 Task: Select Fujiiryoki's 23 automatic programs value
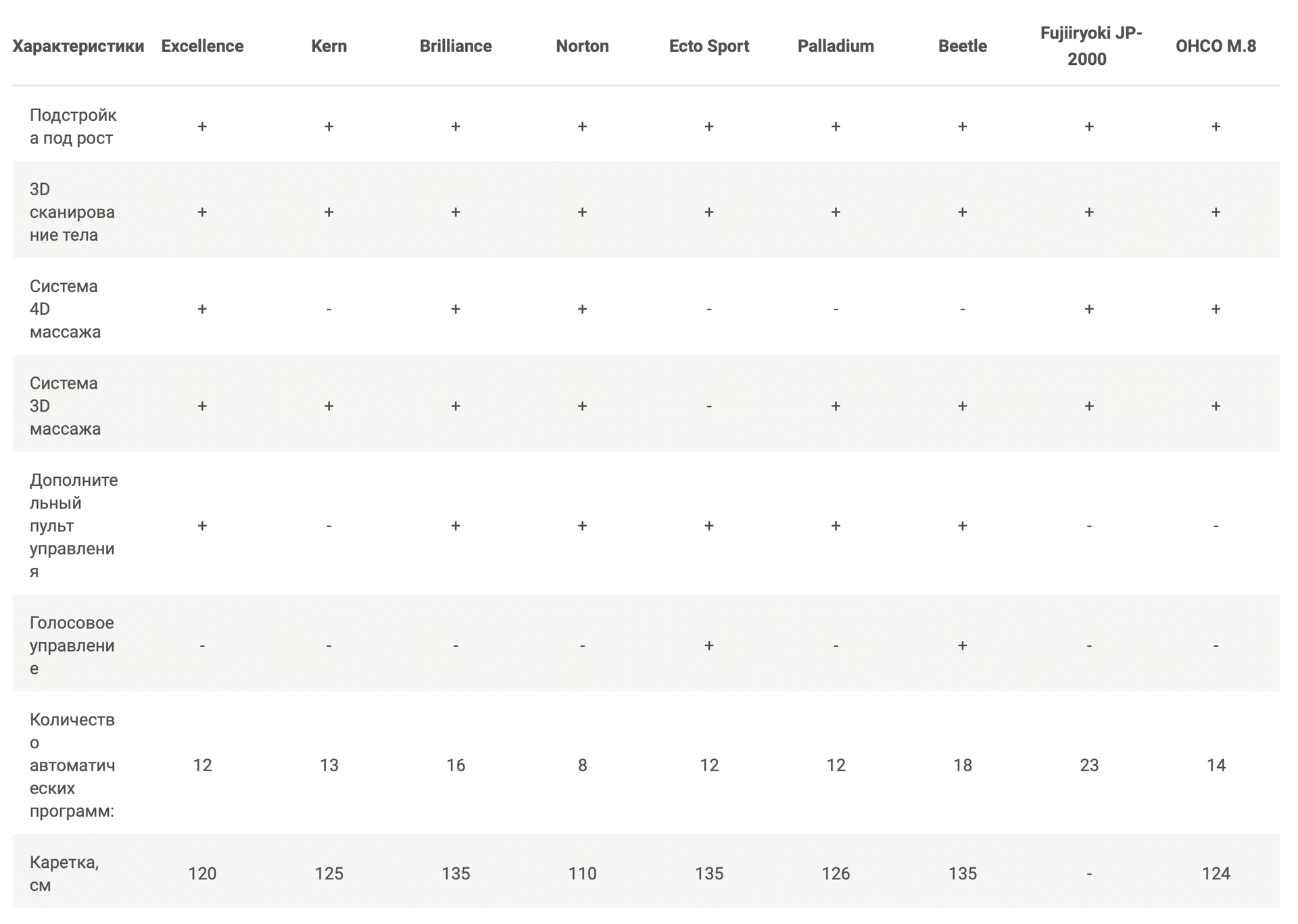1089,765
